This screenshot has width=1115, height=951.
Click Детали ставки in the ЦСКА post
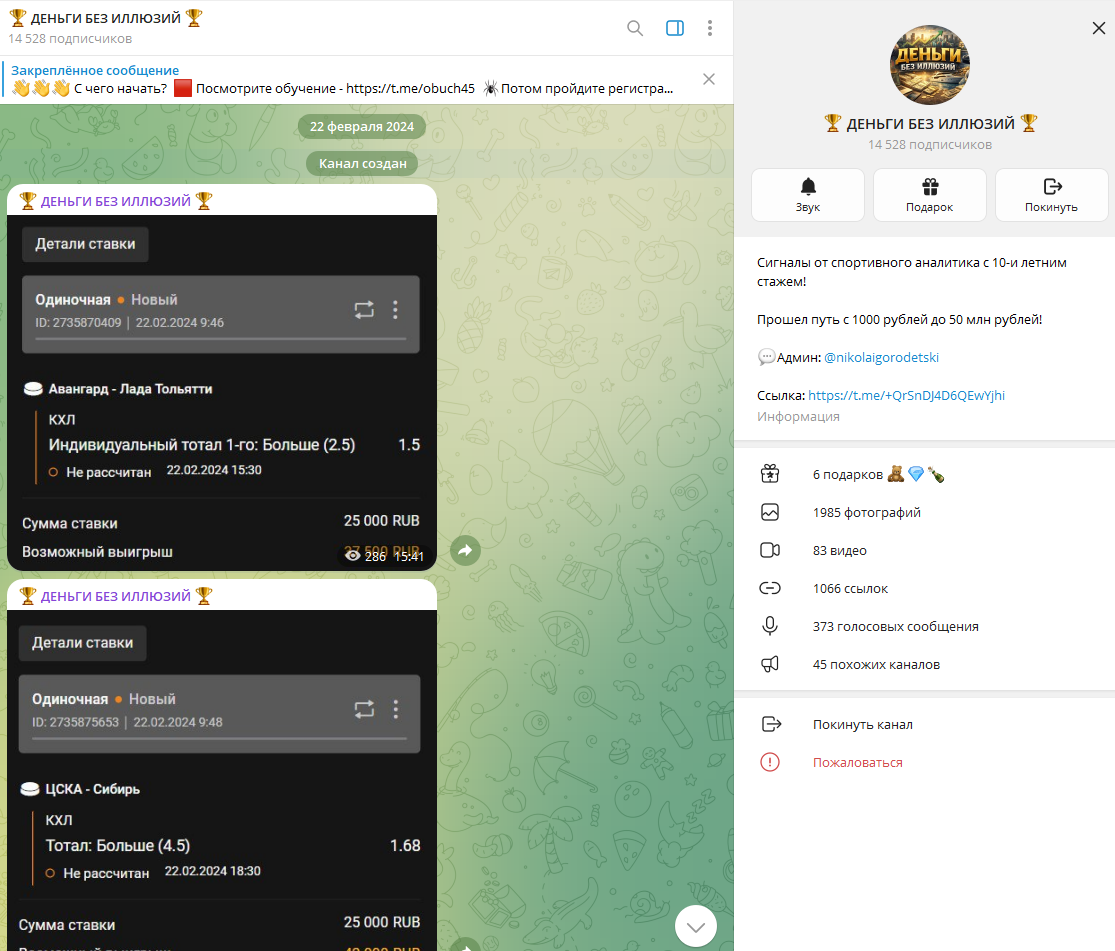click(82, 643)
